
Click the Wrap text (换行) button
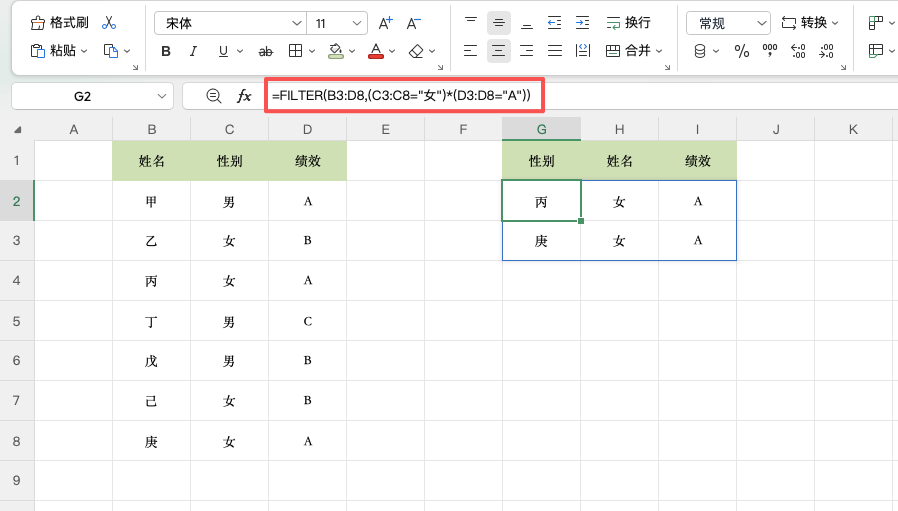[628, 23]
